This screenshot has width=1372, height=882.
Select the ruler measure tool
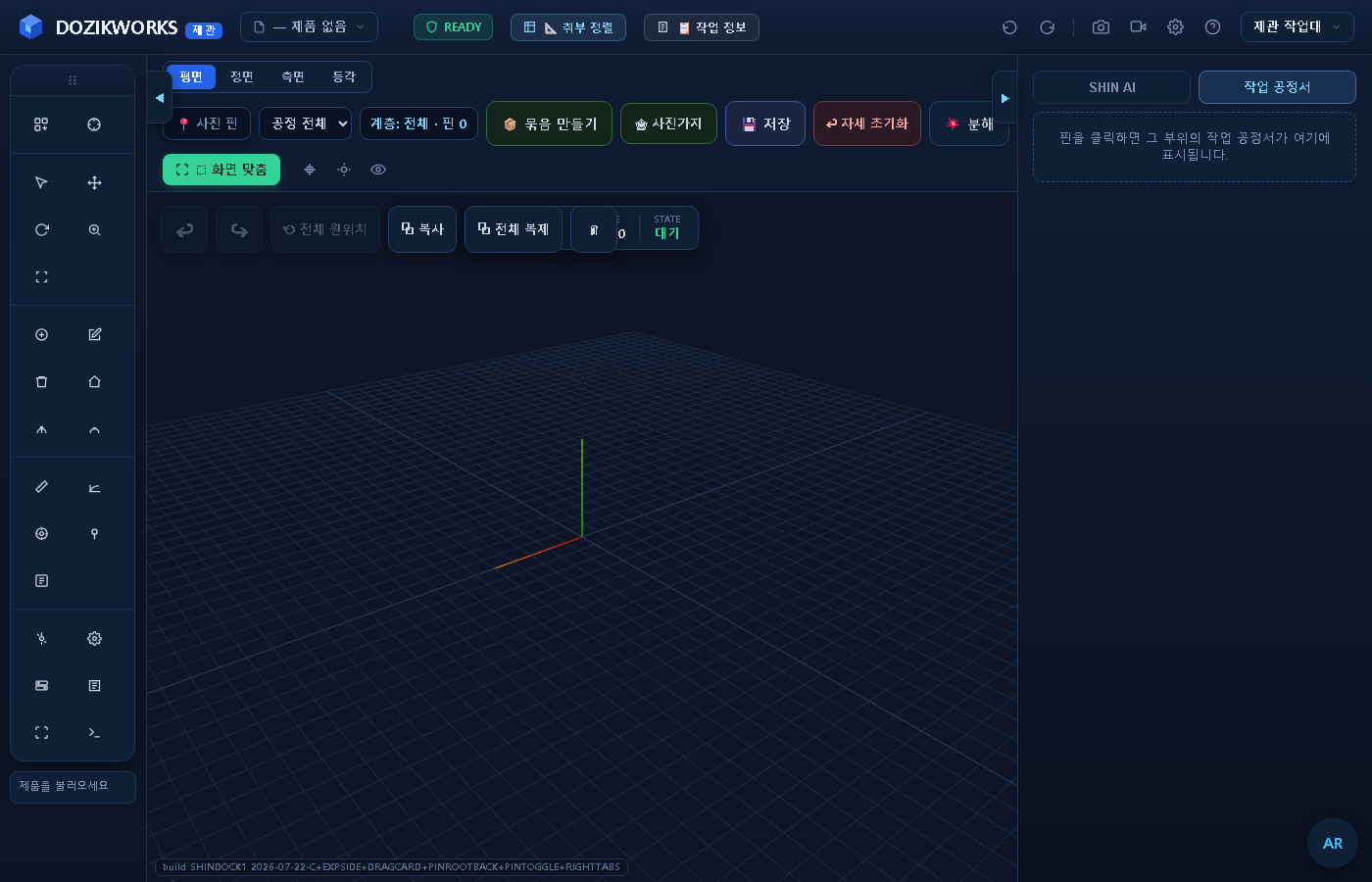click(41, 487)
